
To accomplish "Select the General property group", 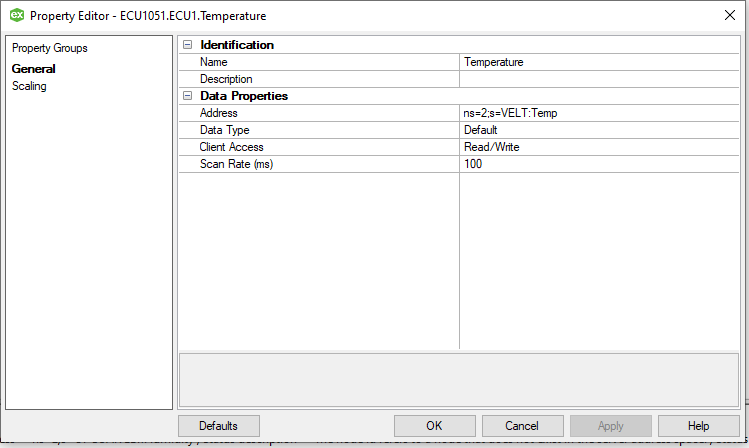I will [x=33, y=69].
